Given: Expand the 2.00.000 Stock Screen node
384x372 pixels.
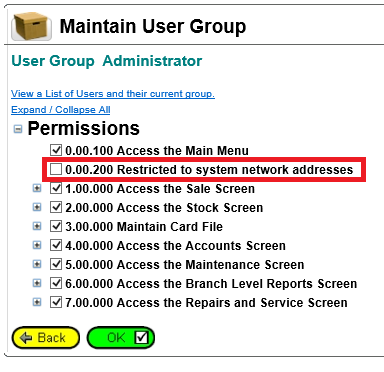Looking at the screenshot, I should click(x=37, y=207).
